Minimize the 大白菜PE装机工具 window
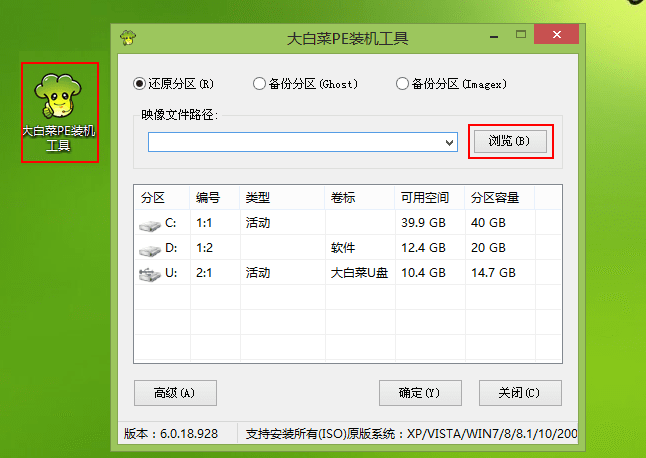 pyautogui.click(x=494, y=37)
